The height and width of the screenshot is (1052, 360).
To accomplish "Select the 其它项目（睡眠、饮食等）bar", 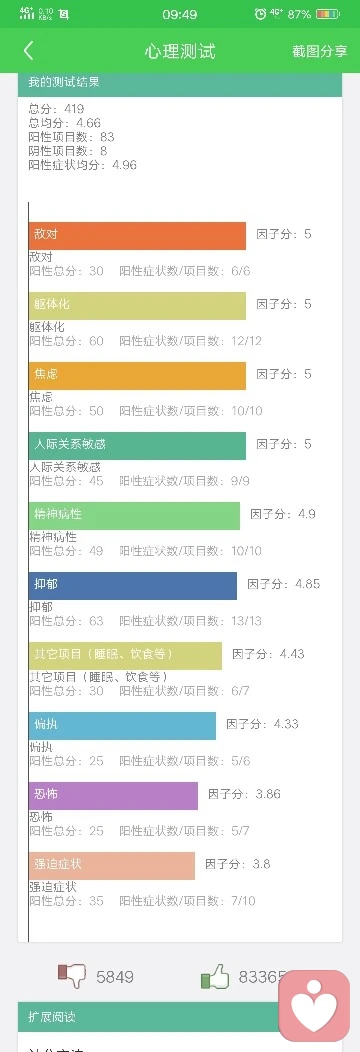I will coord(125,655).
